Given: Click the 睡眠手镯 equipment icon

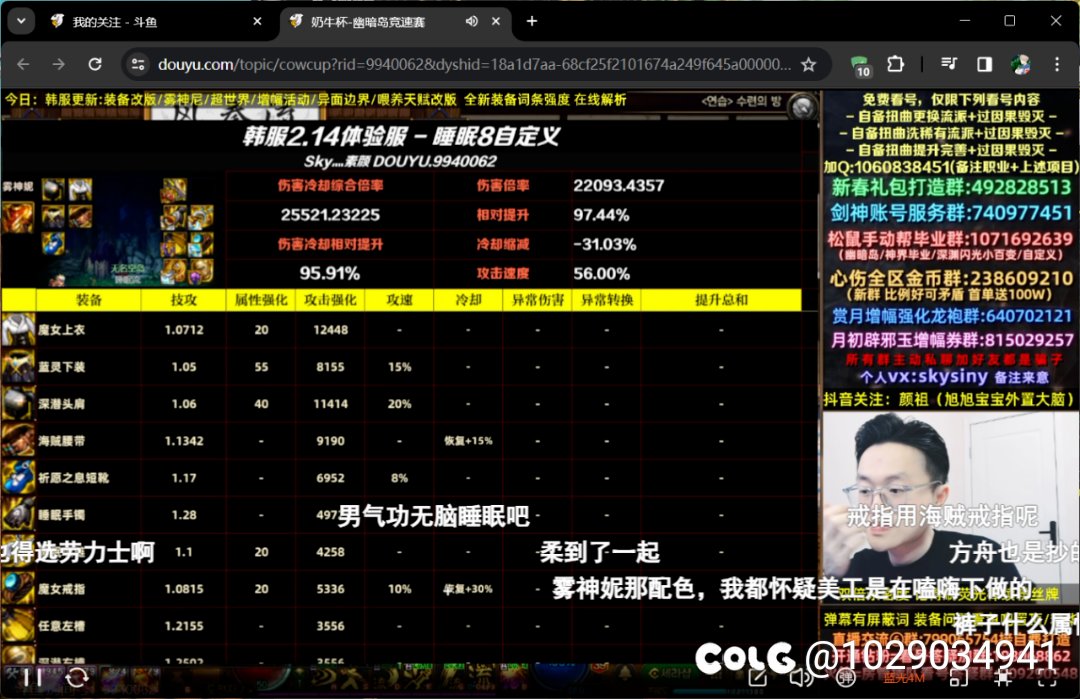Looking at the screenshot, I should click(18, 514).
